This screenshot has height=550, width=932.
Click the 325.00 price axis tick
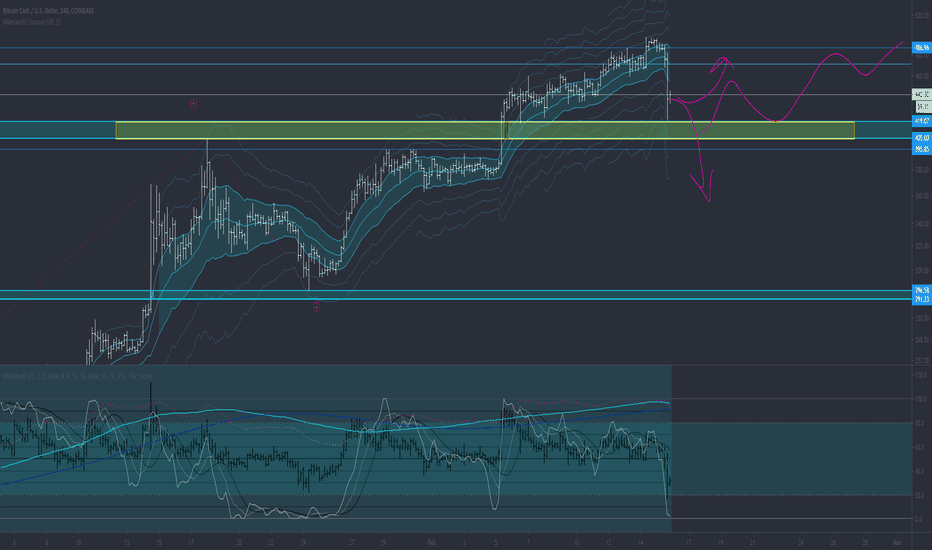pyautogui.click(x=922, y=246)
